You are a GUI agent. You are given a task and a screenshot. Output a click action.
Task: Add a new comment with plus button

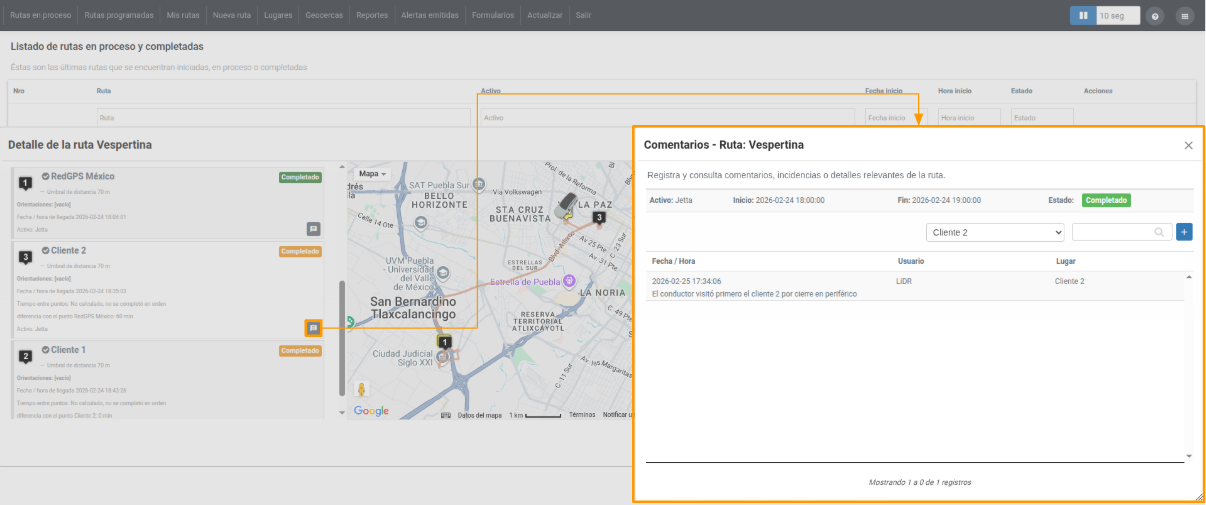(x=1185, y=232)
